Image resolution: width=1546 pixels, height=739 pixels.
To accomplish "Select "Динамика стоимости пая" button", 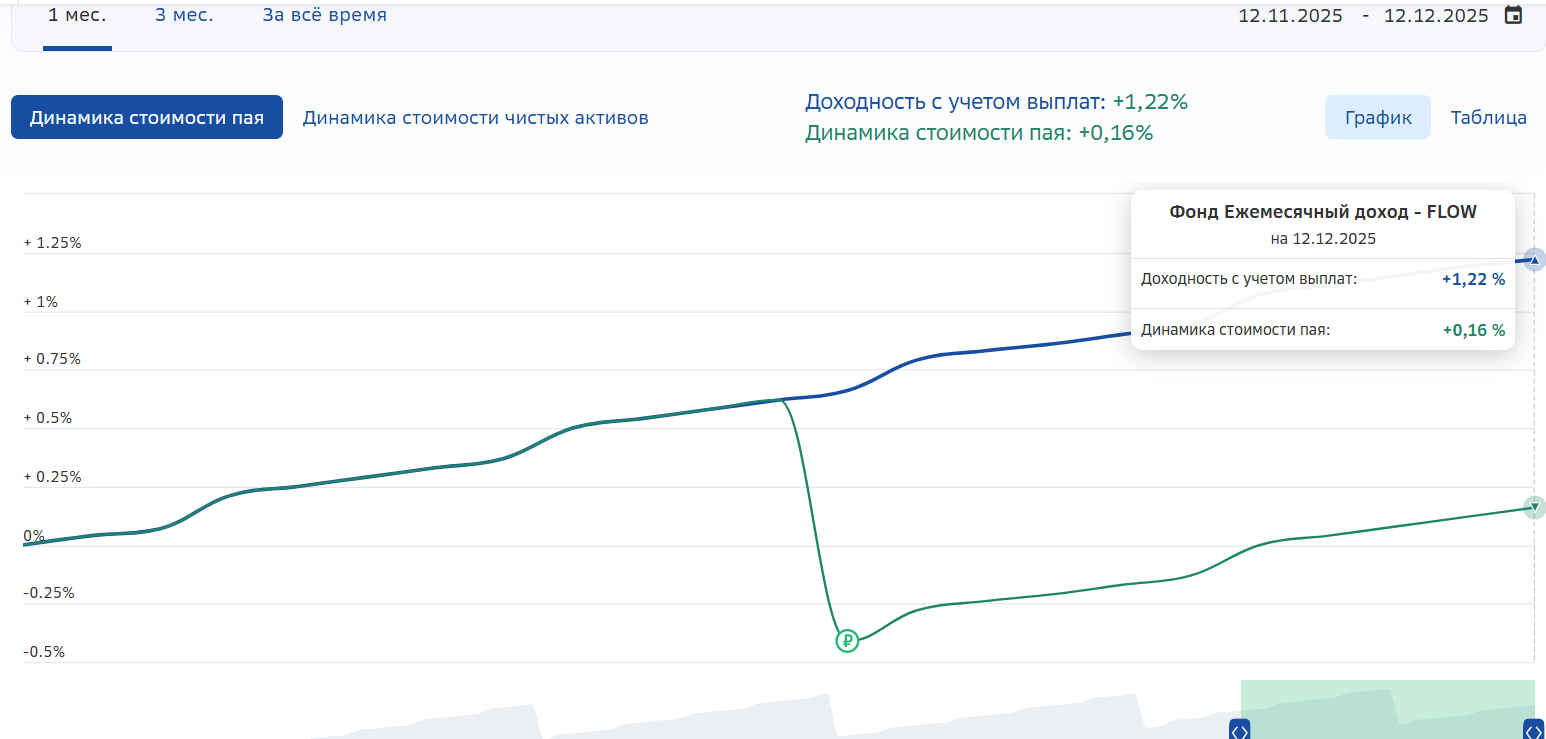I will pos(147,117).
